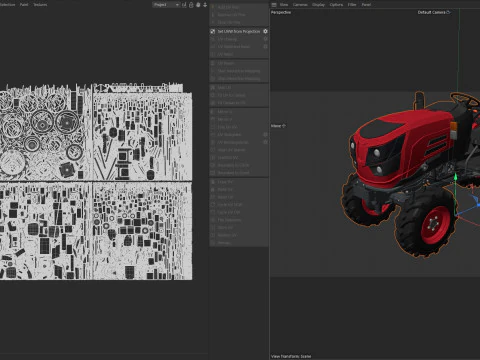Apply Mirror V to UVs
Viewport: 480px width, 360px height.
click(225, 119)
